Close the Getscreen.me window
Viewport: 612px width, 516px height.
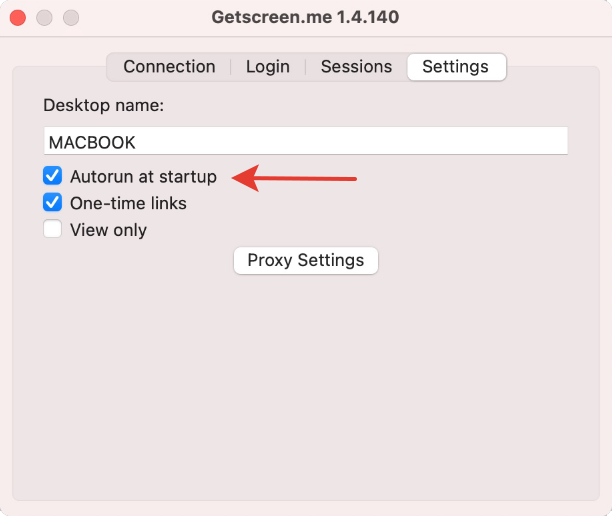tap(18, 18)
